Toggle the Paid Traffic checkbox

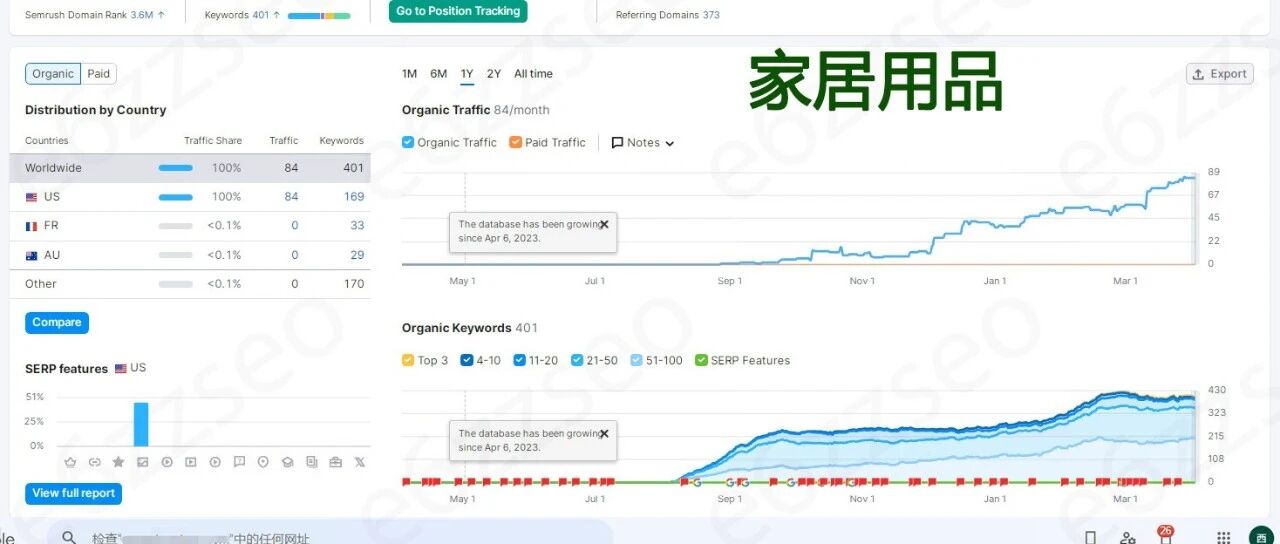[x=515, y=142]
